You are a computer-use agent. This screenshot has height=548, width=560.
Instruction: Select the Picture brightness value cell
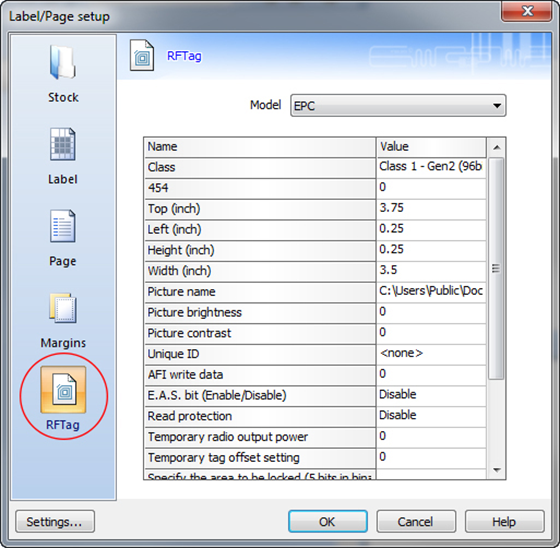431,313
